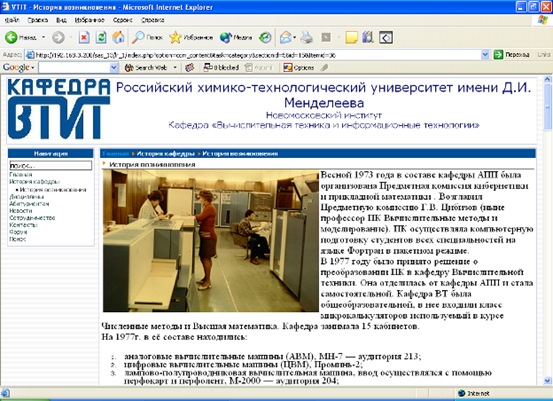Click the grey Forward arrow button

click(x=58, y=37)
